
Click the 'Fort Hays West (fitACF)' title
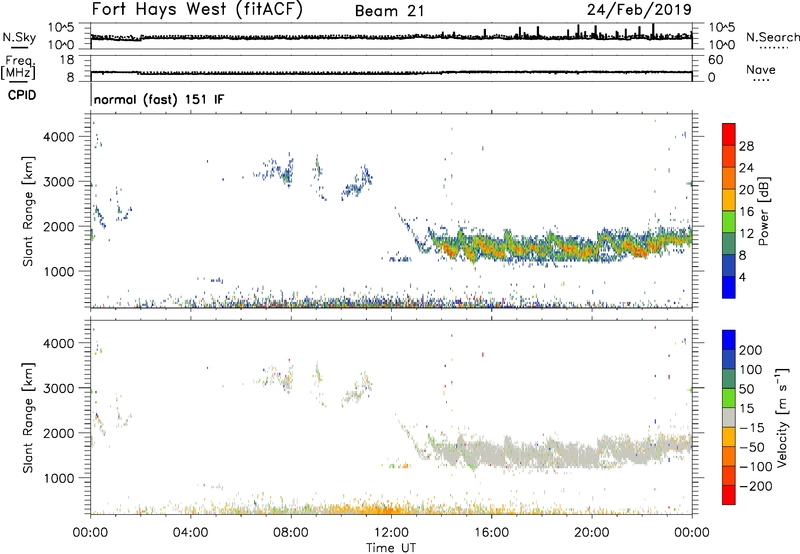[x=197, y=10]
